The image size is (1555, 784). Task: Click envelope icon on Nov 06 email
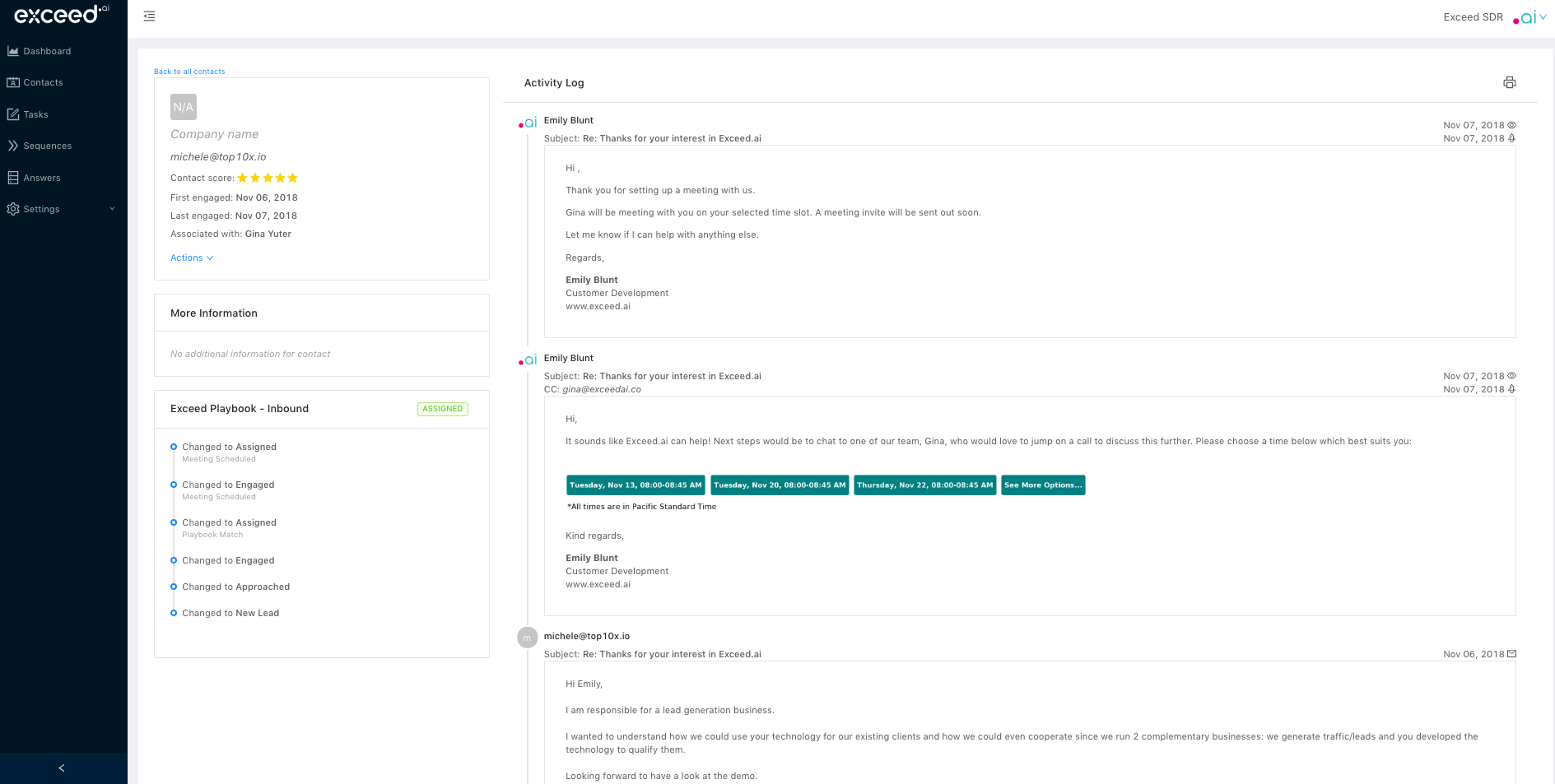(1511, 654)
